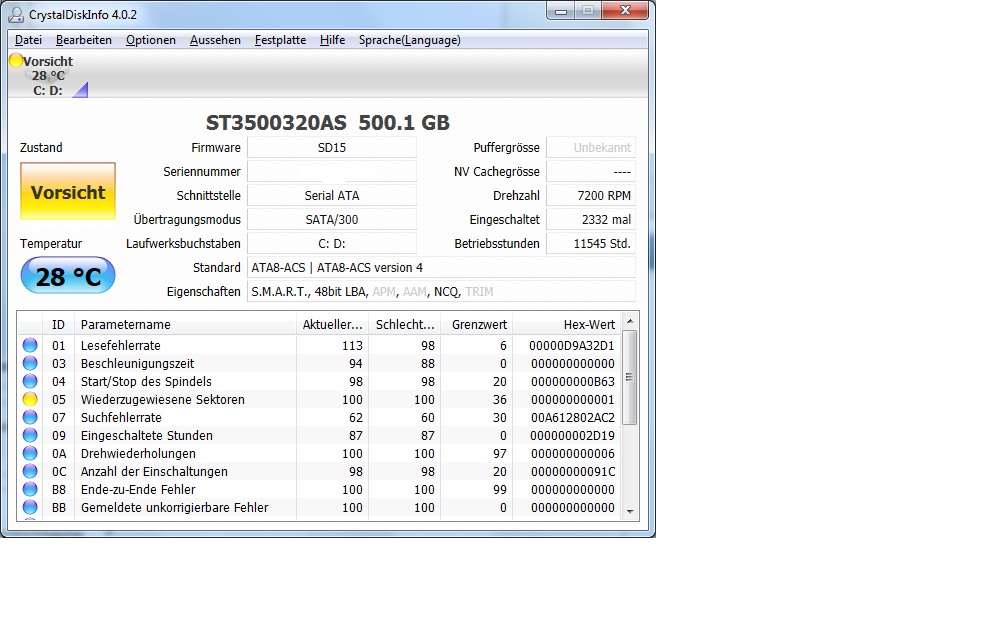Viewport: 1008px width, 630px height.
Task: Click the Betriebsstunden field showing 11545 Std.
Action: click(591, 243)
